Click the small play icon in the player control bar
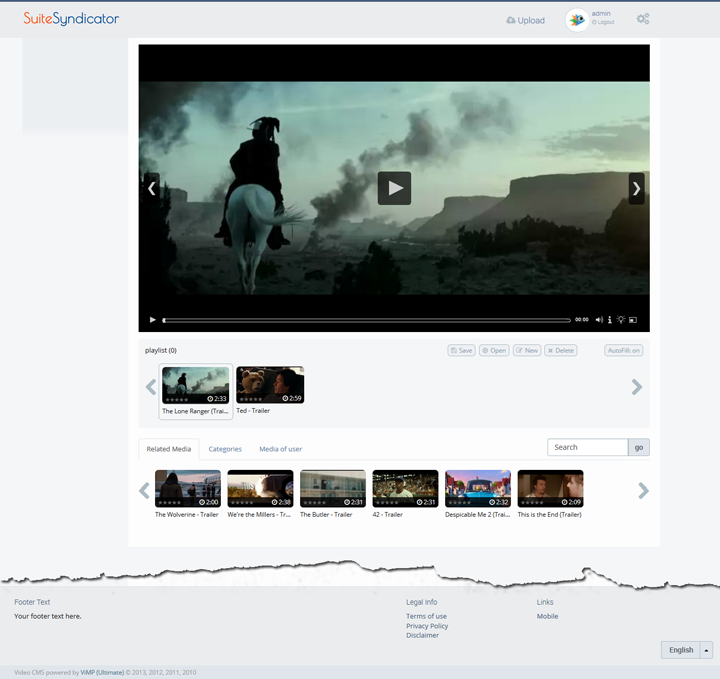The width and height of the screenshot is (720, 679). tap(152, 320)
